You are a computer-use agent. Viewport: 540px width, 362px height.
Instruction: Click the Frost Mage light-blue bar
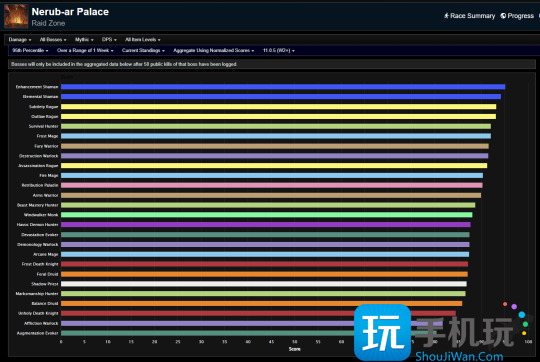click(276, 136)
